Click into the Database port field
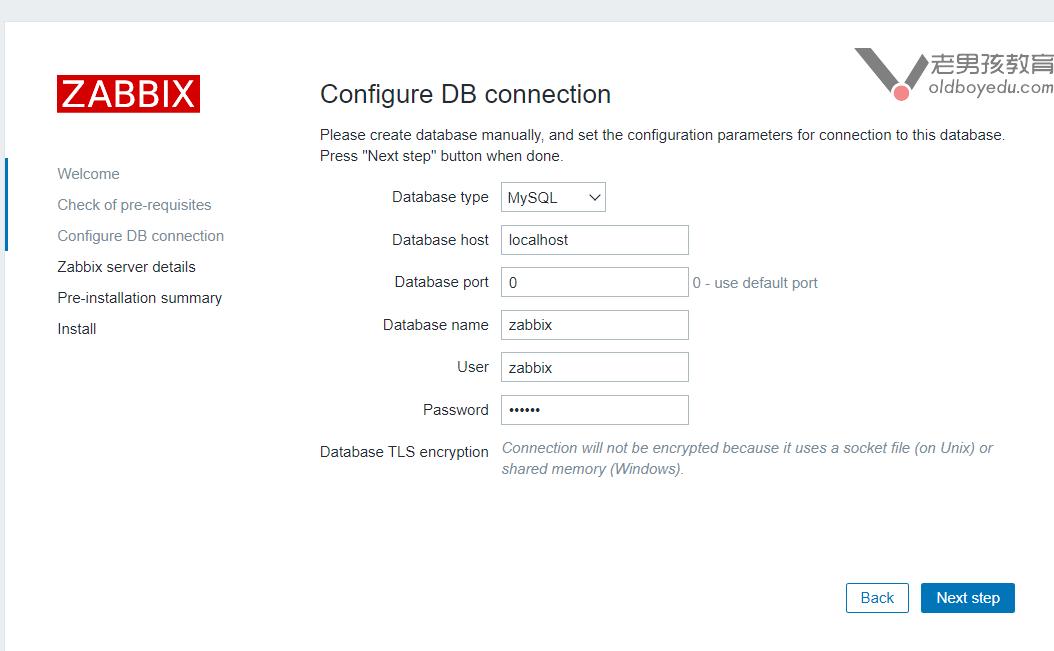The image size is (1054, 651). pyautogui.click(x=594, y=282)
